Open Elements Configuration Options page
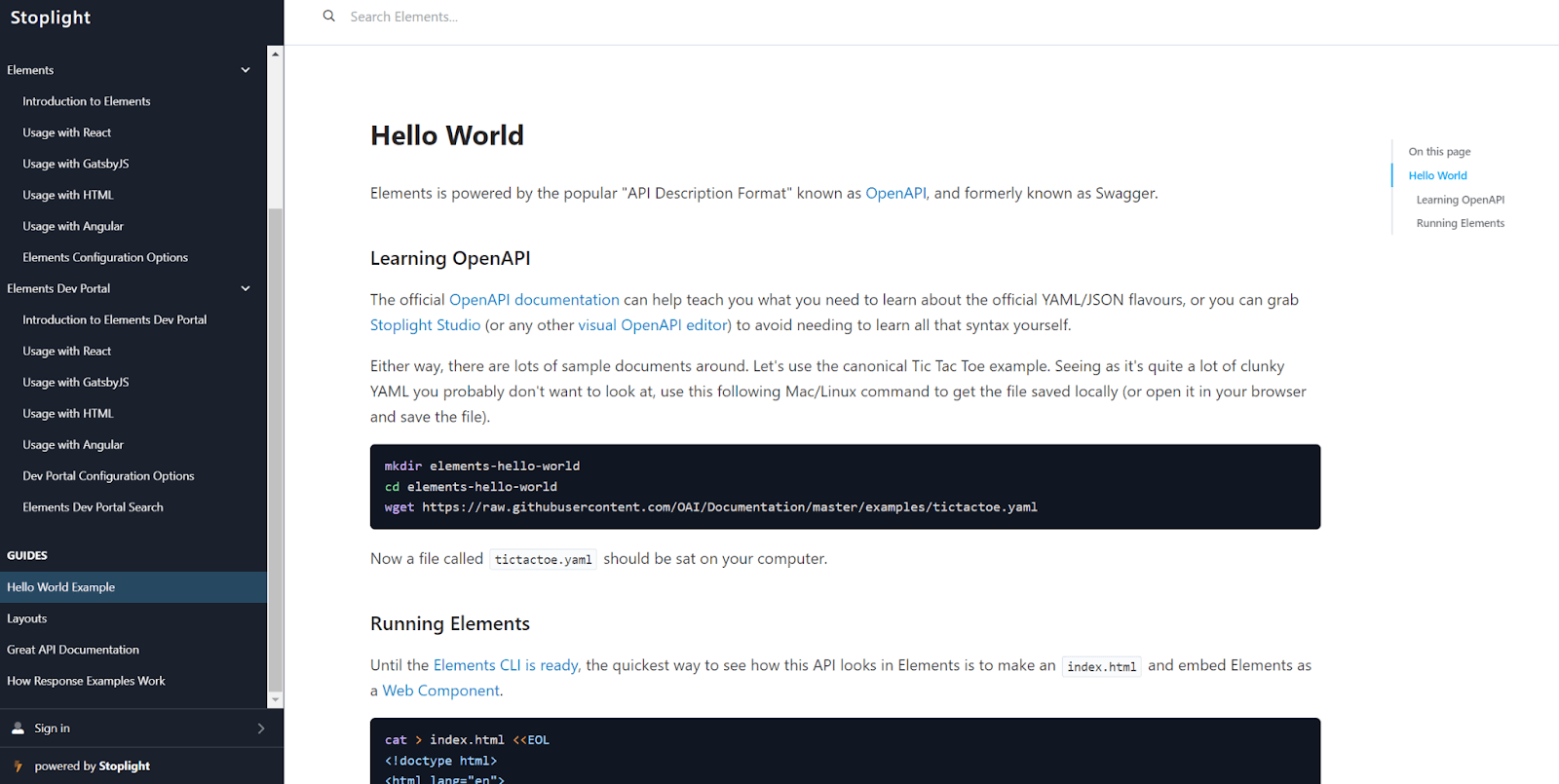Viewport: 1559px width, 784px height. (x=105, y=257)
